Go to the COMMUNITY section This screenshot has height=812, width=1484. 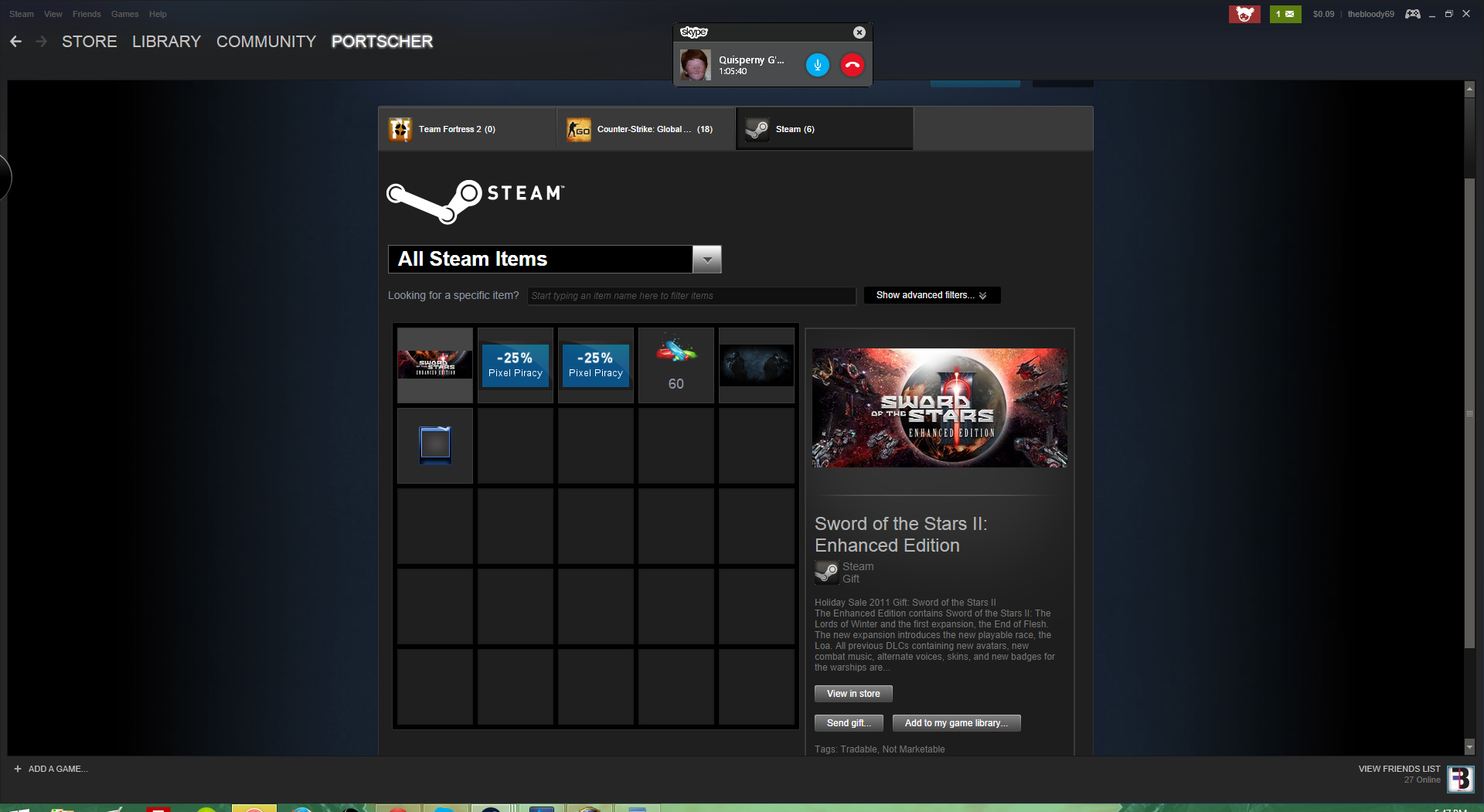pyautogui.click(x=267, y=42)
